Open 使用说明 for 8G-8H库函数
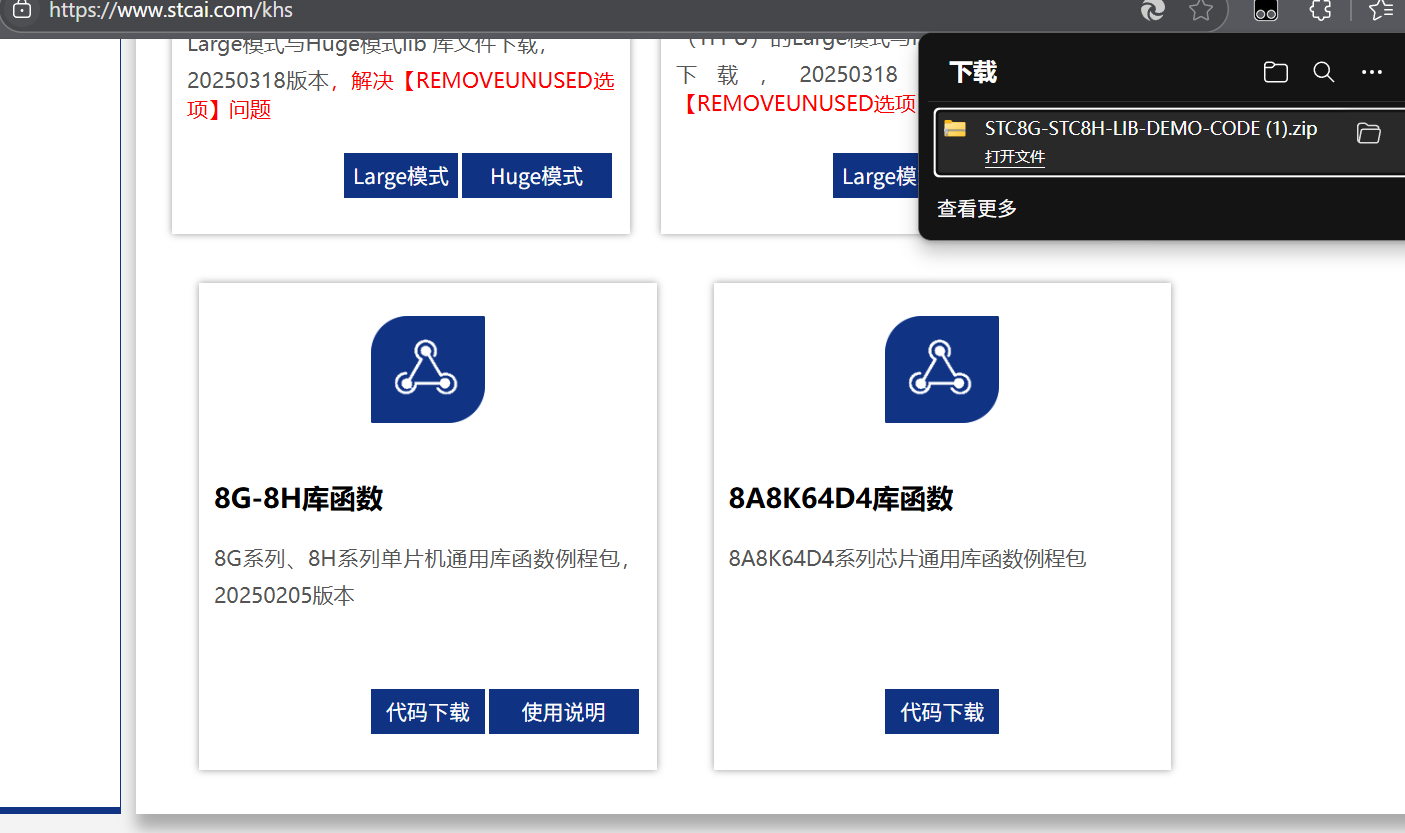1405x833 pixels. click(x=564, y=712)
